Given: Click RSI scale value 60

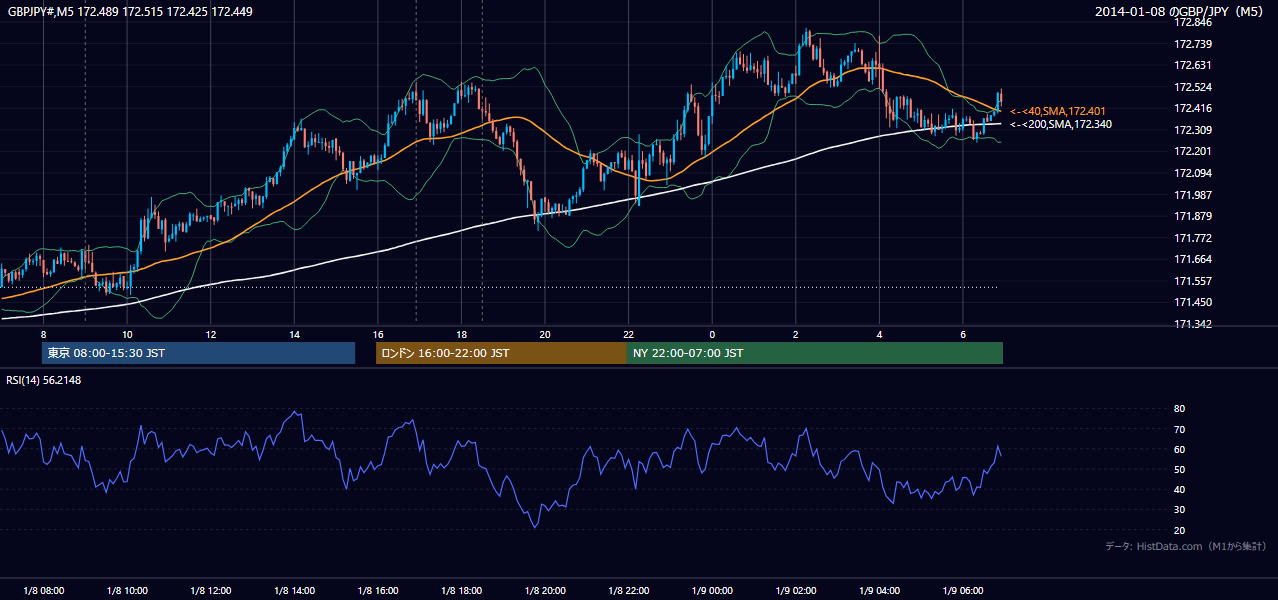Looking at the screenshot, I should point(1179,449).
